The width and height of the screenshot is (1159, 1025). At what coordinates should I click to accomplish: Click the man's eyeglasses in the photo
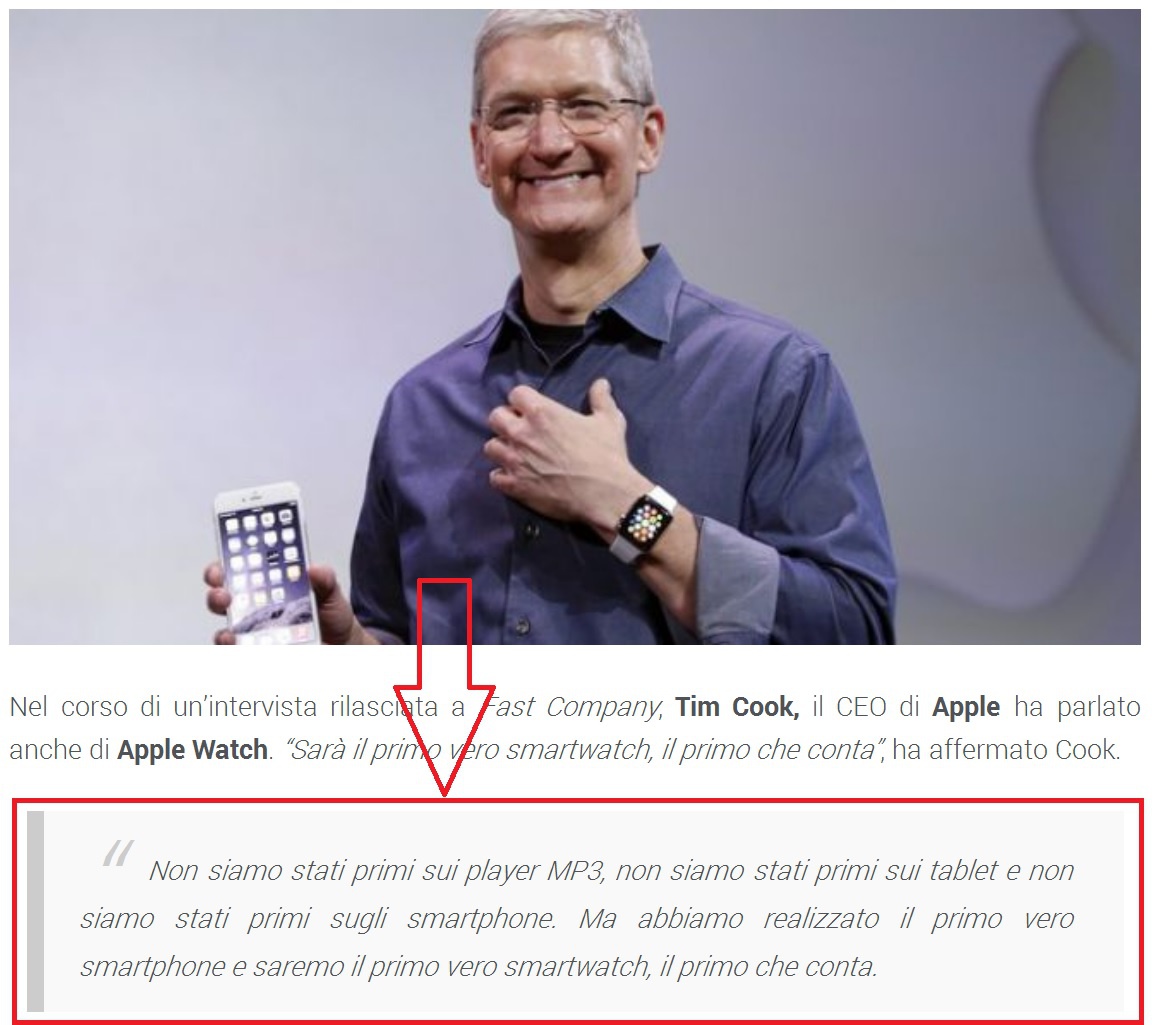click(562, 115)
